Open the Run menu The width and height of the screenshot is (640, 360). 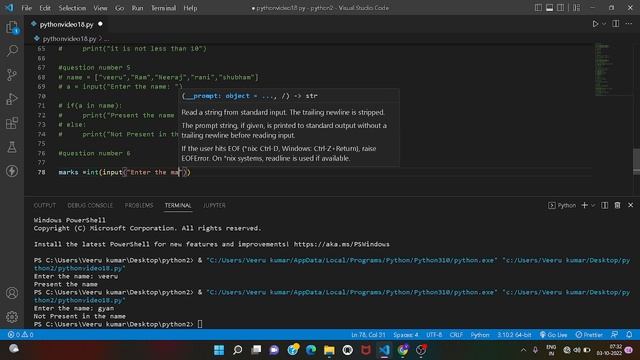(137, 8)
